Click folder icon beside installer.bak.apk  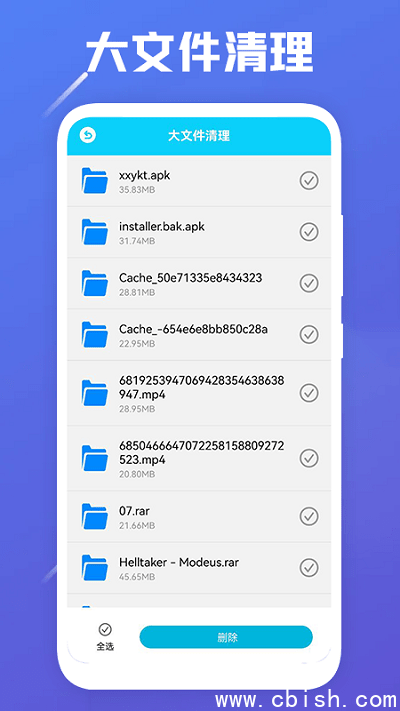95,232
